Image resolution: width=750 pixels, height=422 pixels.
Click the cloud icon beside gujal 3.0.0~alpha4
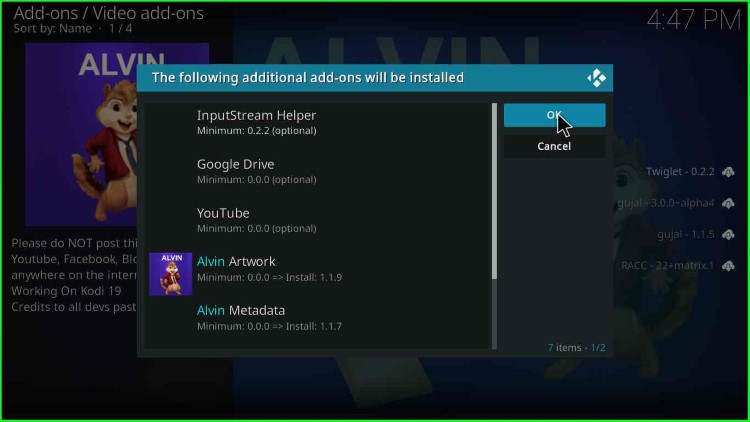728,203
